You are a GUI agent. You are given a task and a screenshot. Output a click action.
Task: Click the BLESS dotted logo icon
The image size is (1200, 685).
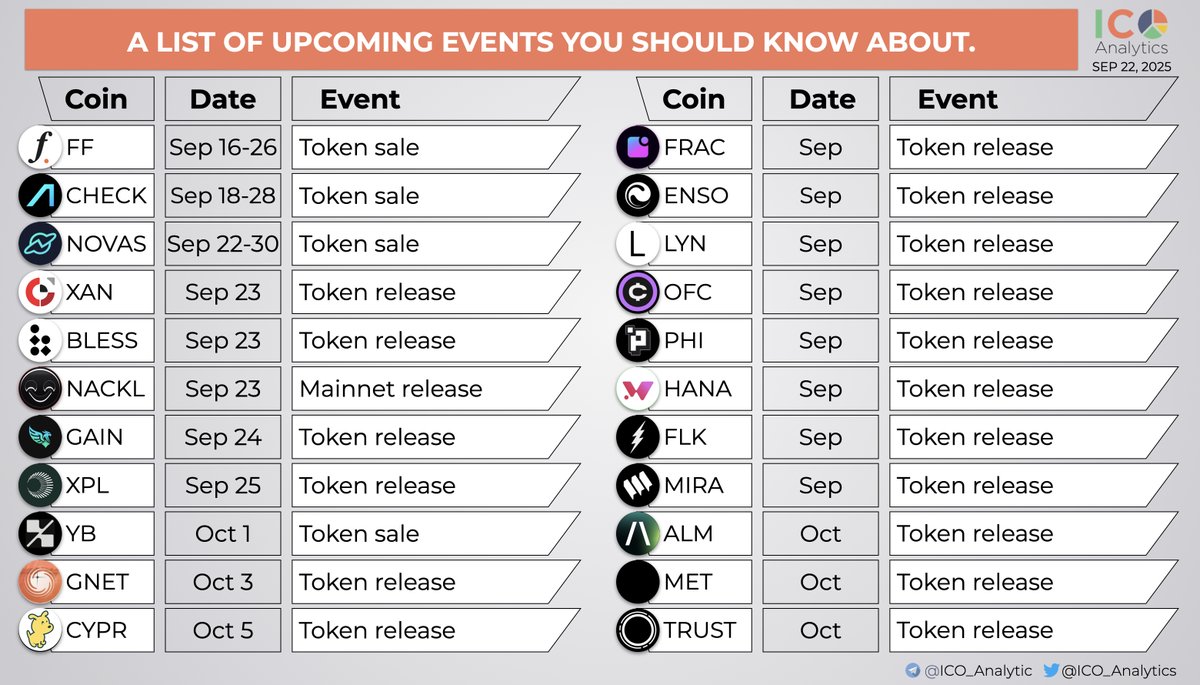click(41, 340)
